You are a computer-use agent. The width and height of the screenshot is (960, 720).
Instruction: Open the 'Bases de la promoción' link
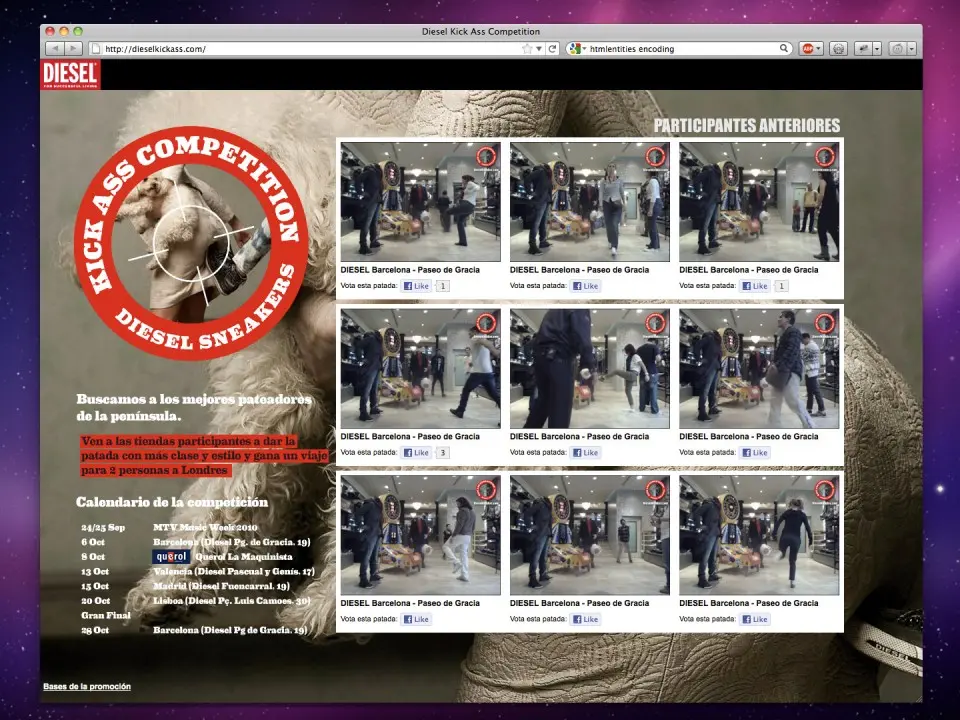tap(87, 686)
